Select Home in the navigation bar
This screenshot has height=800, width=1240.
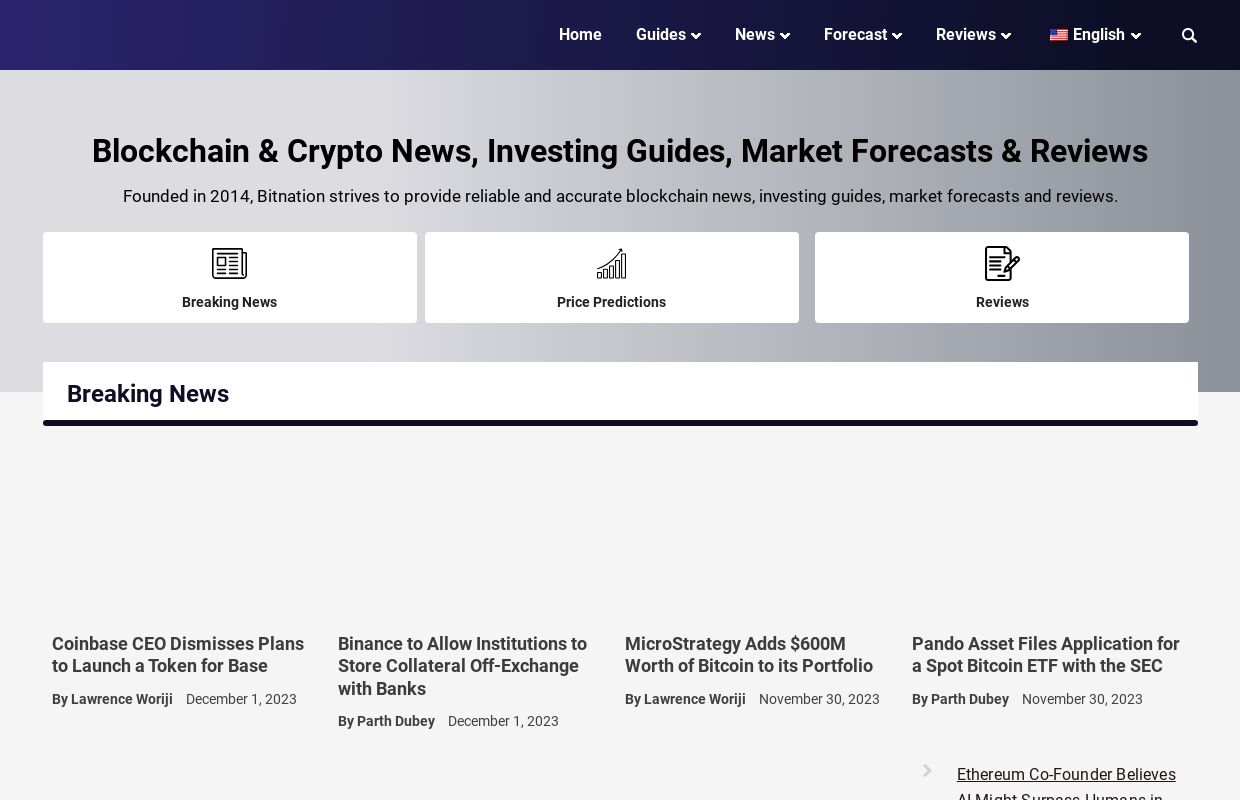580,35
